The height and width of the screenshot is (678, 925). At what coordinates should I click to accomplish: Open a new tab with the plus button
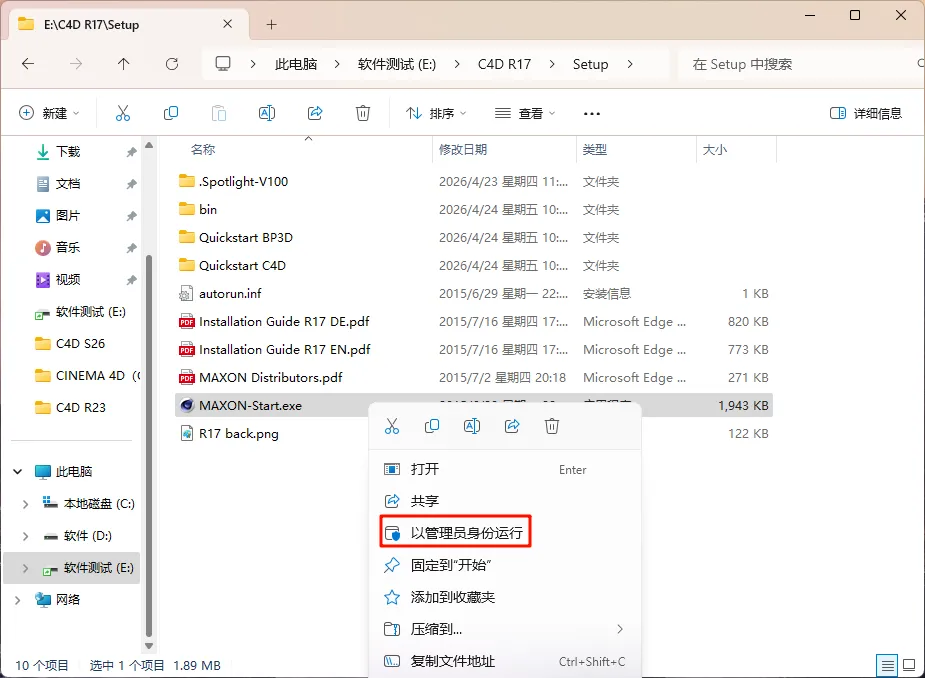tap(271, 25)
